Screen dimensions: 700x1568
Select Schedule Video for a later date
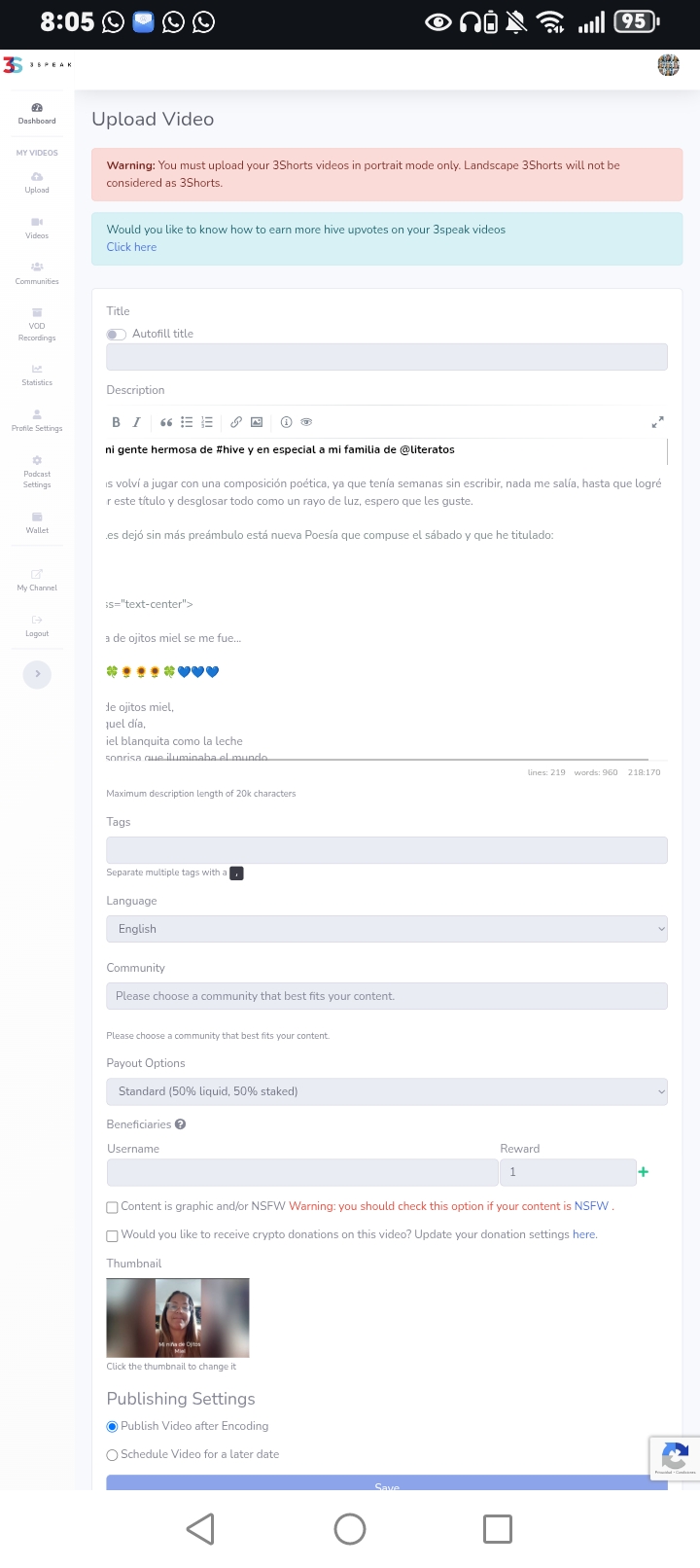tap(113, 1455)
